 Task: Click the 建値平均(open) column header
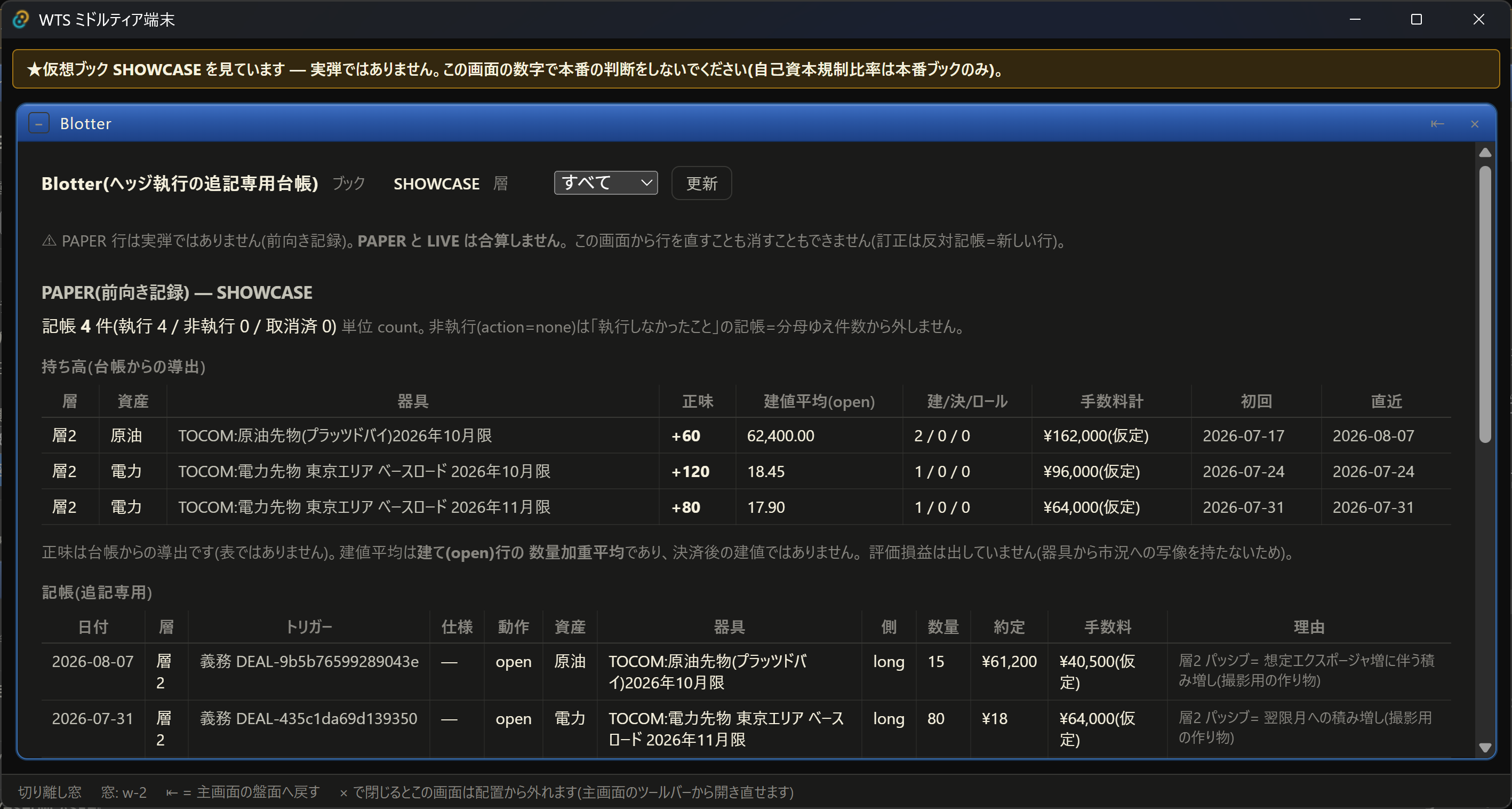point(819,401)
